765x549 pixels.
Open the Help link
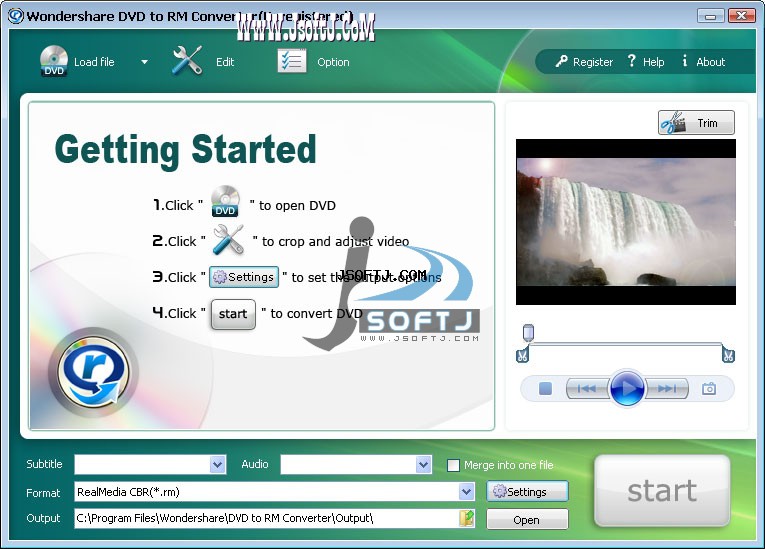pyautogui.click(x=653, y=62)
